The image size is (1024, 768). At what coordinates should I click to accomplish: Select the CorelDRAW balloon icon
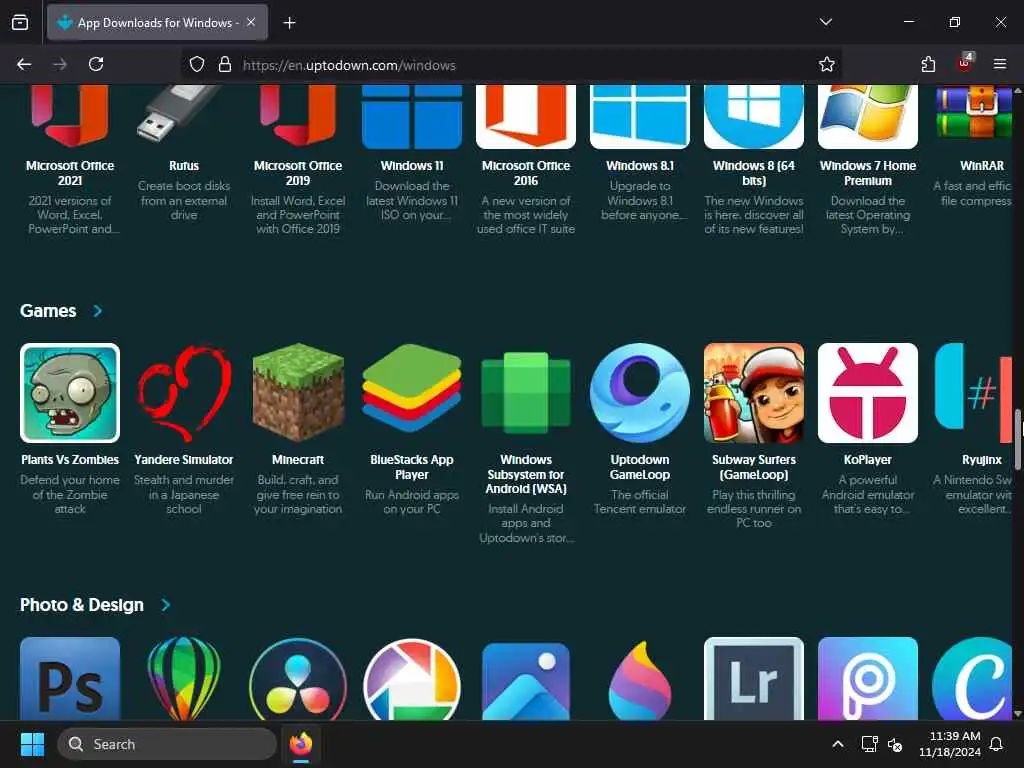184,679
